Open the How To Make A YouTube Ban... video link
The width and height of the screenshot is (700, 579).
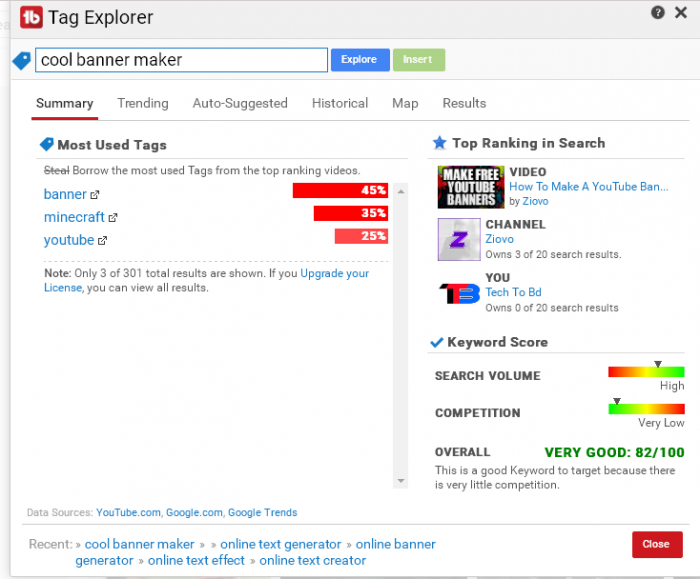pyautogui.click(x=589, y=187)
